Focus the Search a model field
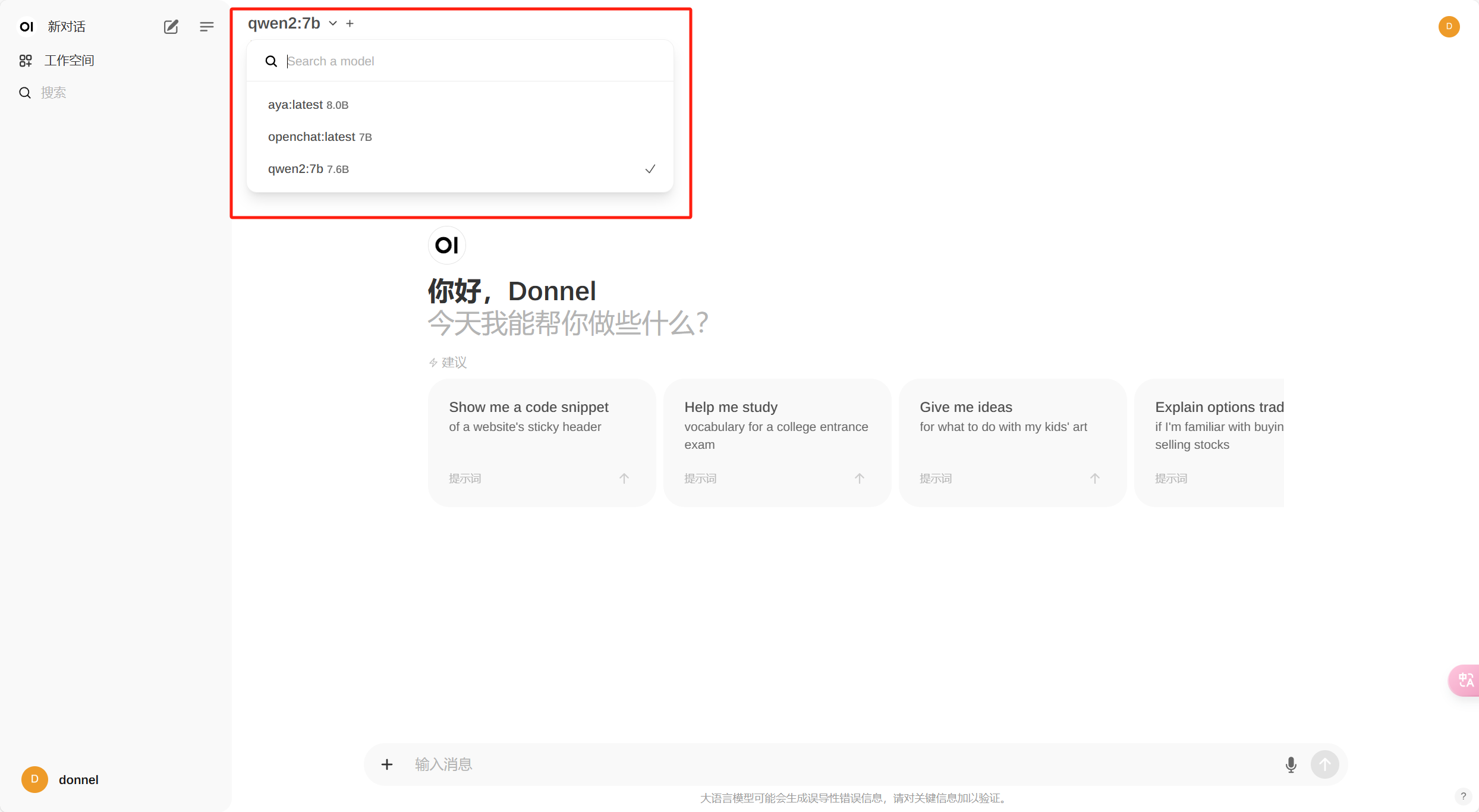 pos(470,61)
